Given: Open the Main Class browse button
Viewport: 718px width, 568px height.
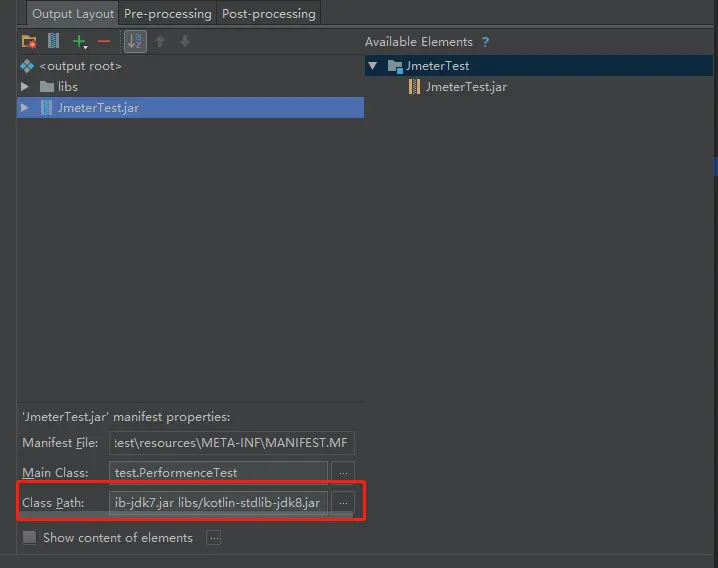Looking at the screenshot, I should point(343,472).
